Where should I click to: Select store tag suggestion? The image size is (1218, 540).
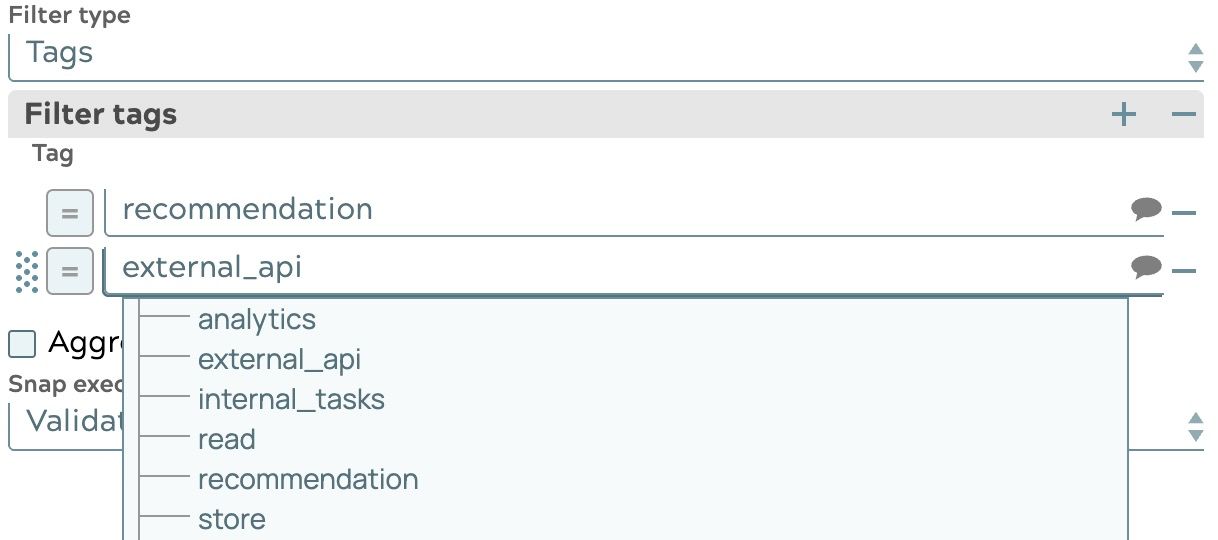coord(232,520)
